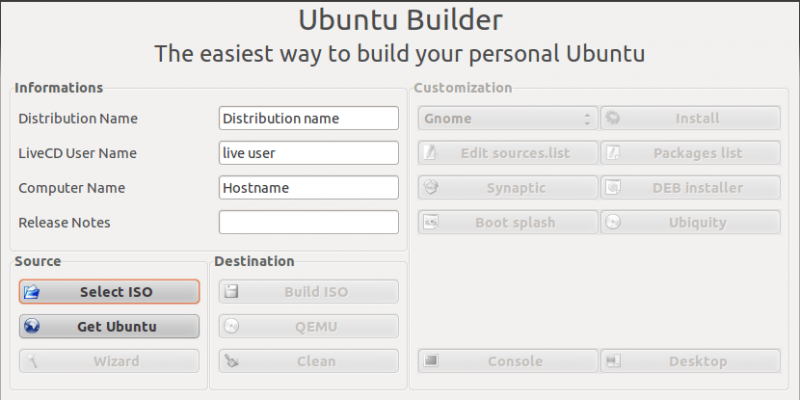Click the globe icon on Get Ubuntu

32,327
